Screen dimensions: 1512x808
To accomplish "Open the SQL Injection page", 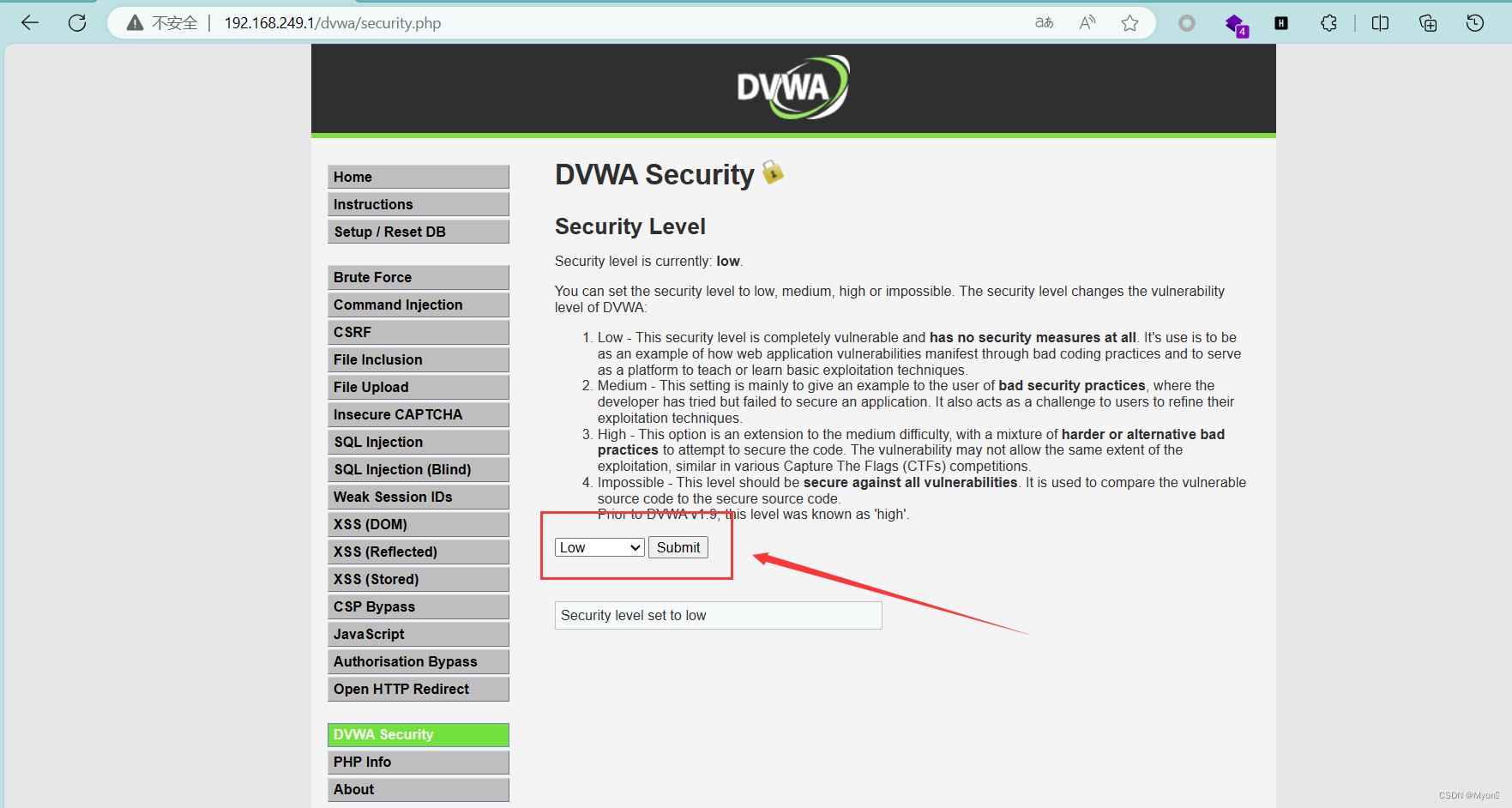I will (419, 442).
